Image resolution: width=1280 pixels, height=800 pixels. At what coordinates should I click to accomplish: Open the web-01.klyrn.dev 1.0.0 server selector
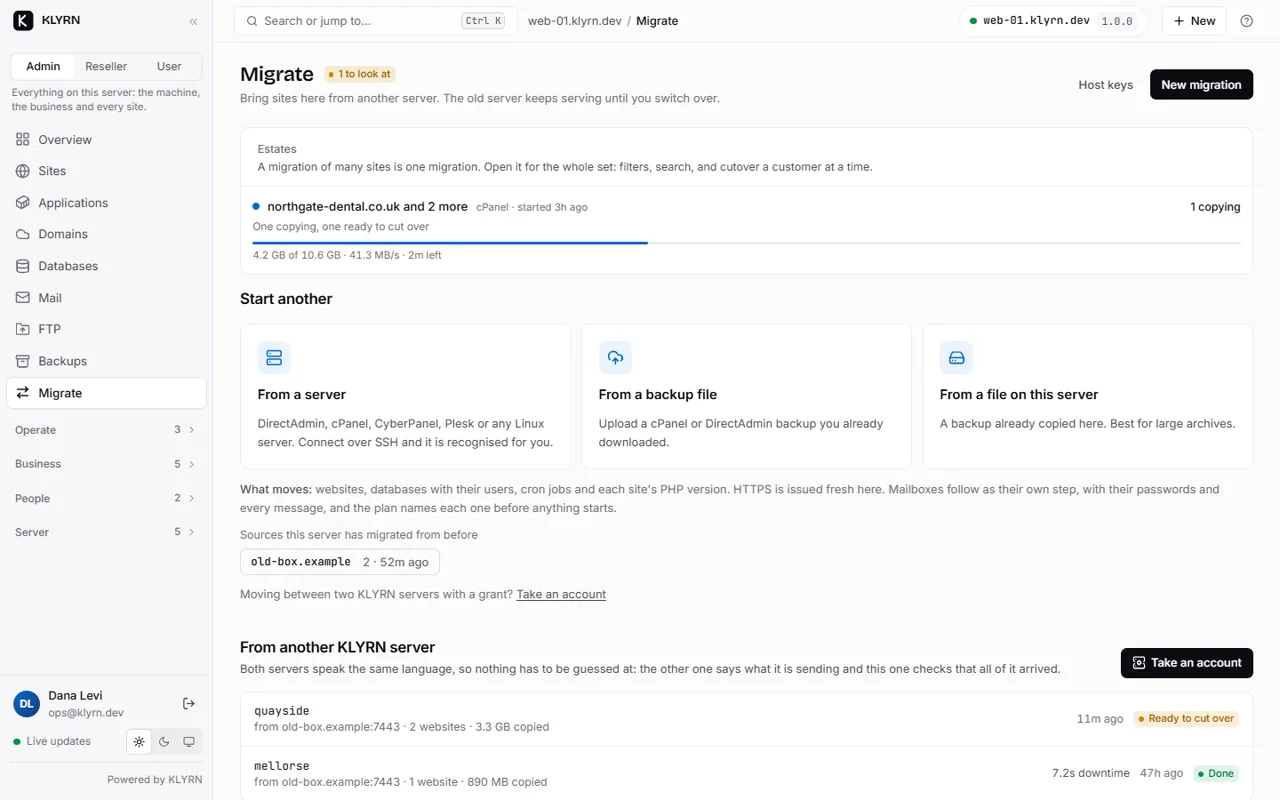pos(1054,21)
